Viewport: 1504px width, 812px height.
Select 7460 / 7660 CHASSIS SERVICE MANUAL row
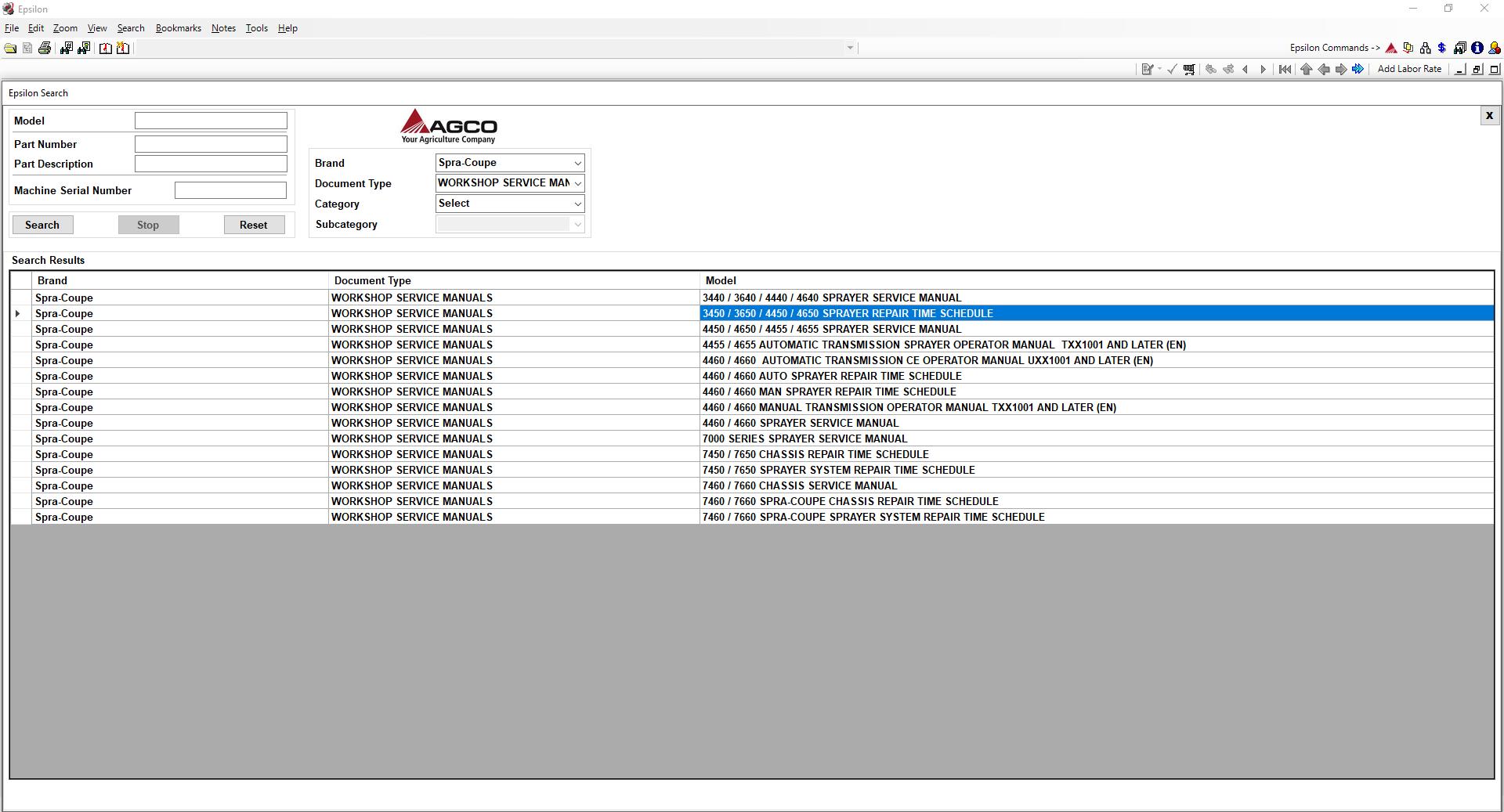click(752, 485)
